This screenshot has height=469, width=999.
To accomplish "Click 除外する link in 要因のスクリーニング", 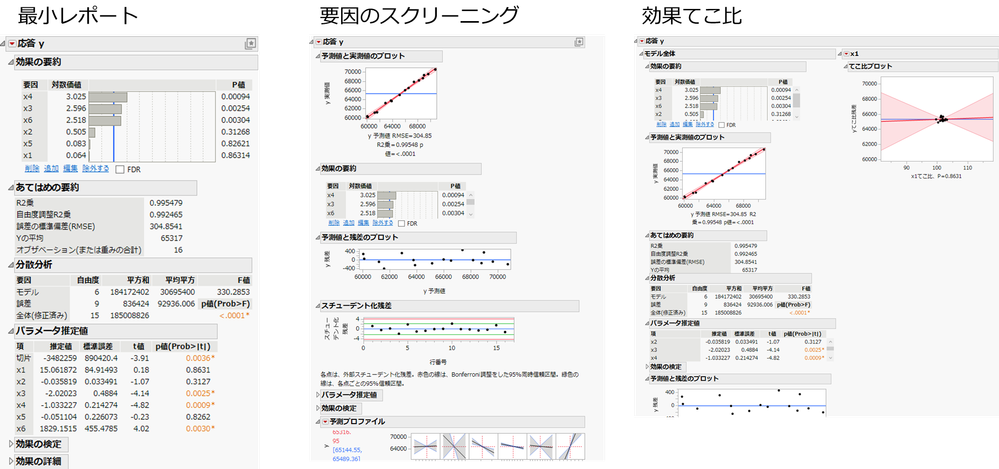I will click(x=382, y=223).
